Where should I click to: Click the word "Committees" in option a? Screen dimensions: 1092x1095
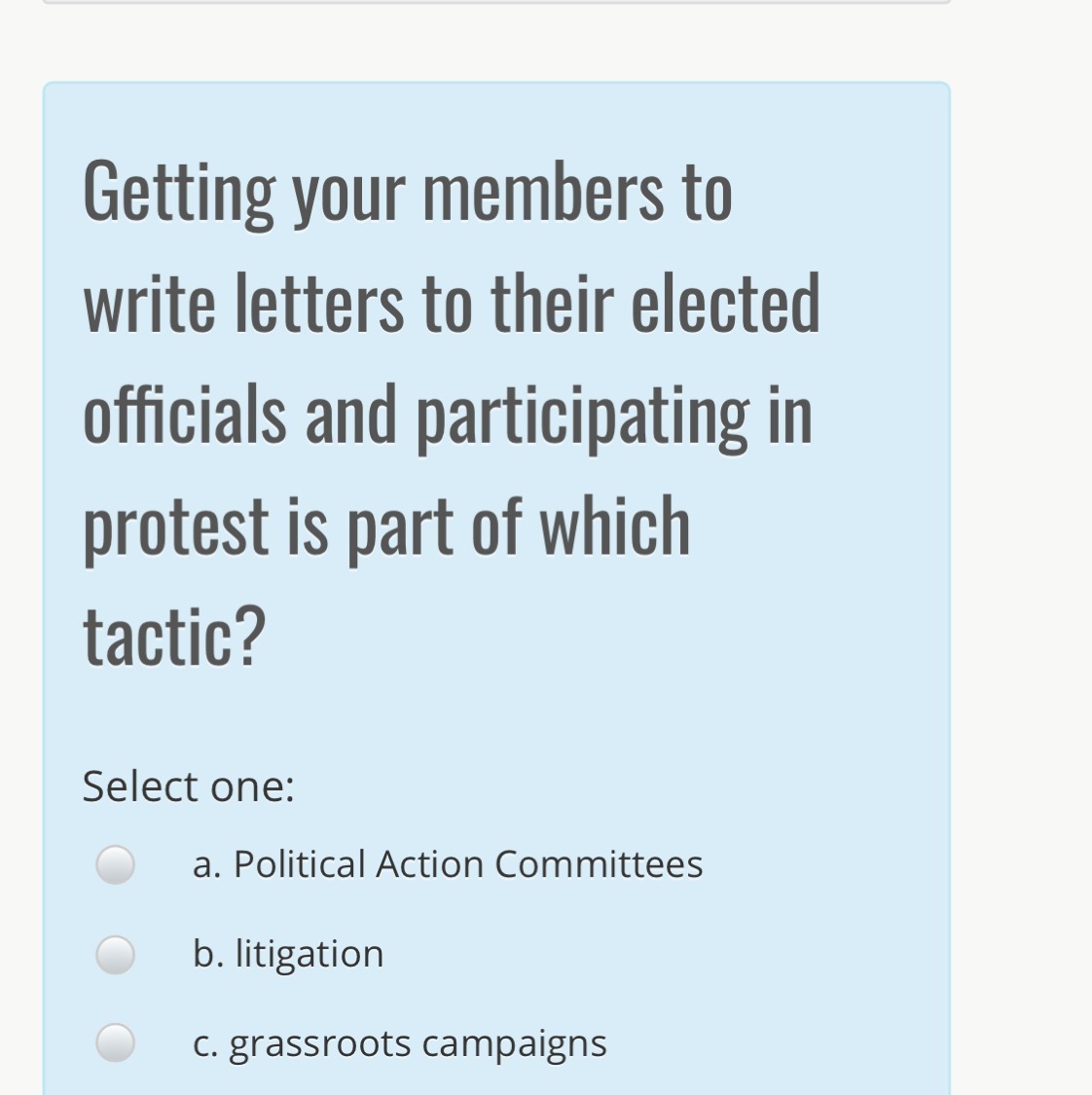pyautogui.click(x=599, y=864)
